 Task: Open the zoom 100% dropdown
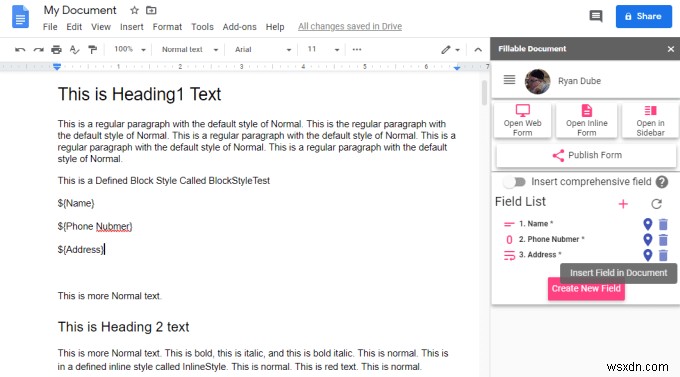tap(129, 49)
